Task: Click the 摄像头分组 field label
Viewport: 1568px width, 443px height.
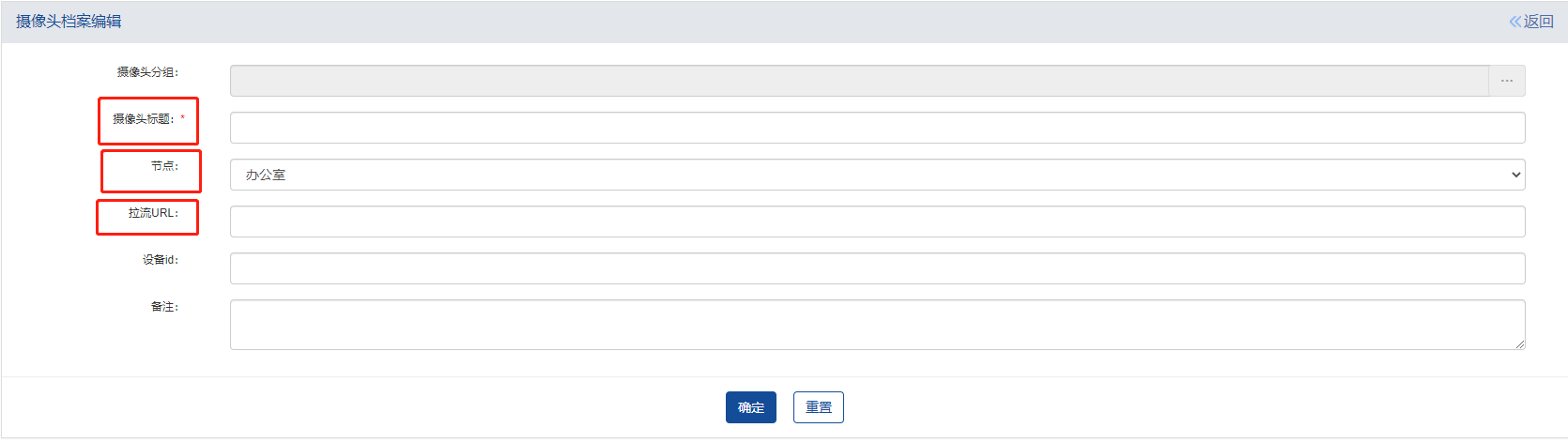Action: 147,72
